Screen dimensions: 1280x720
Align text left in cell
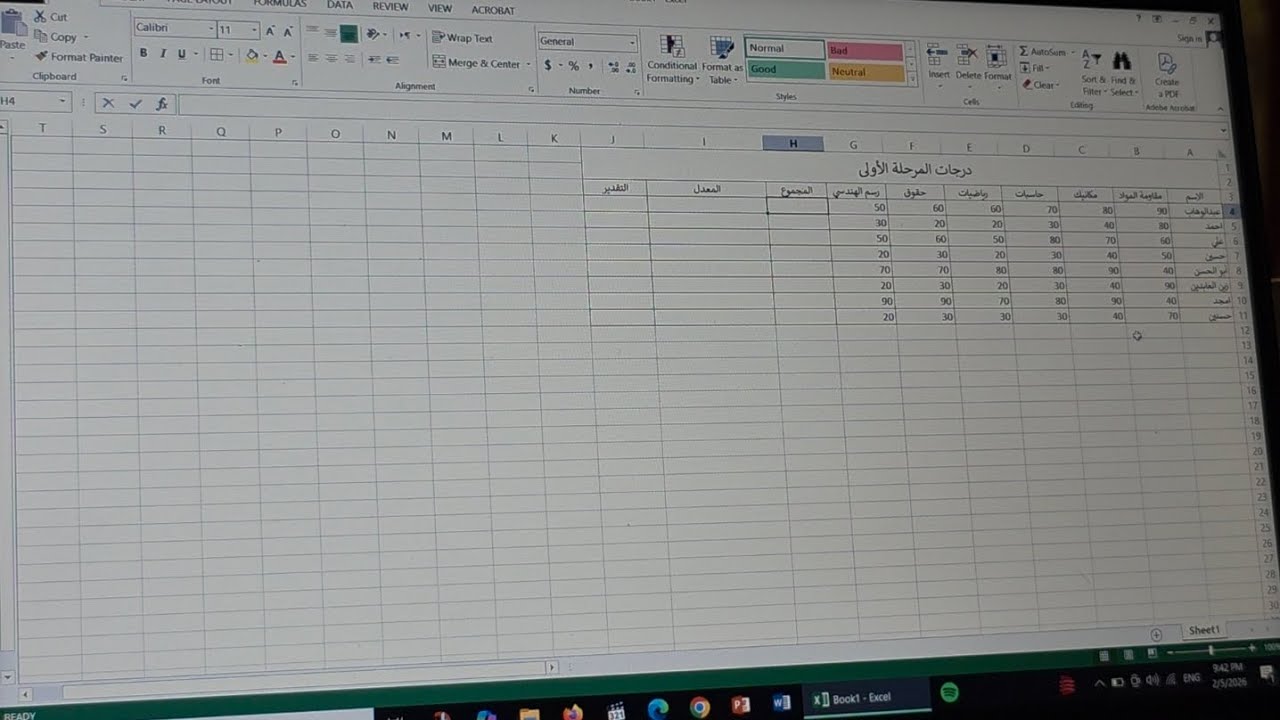click(312, 59)
